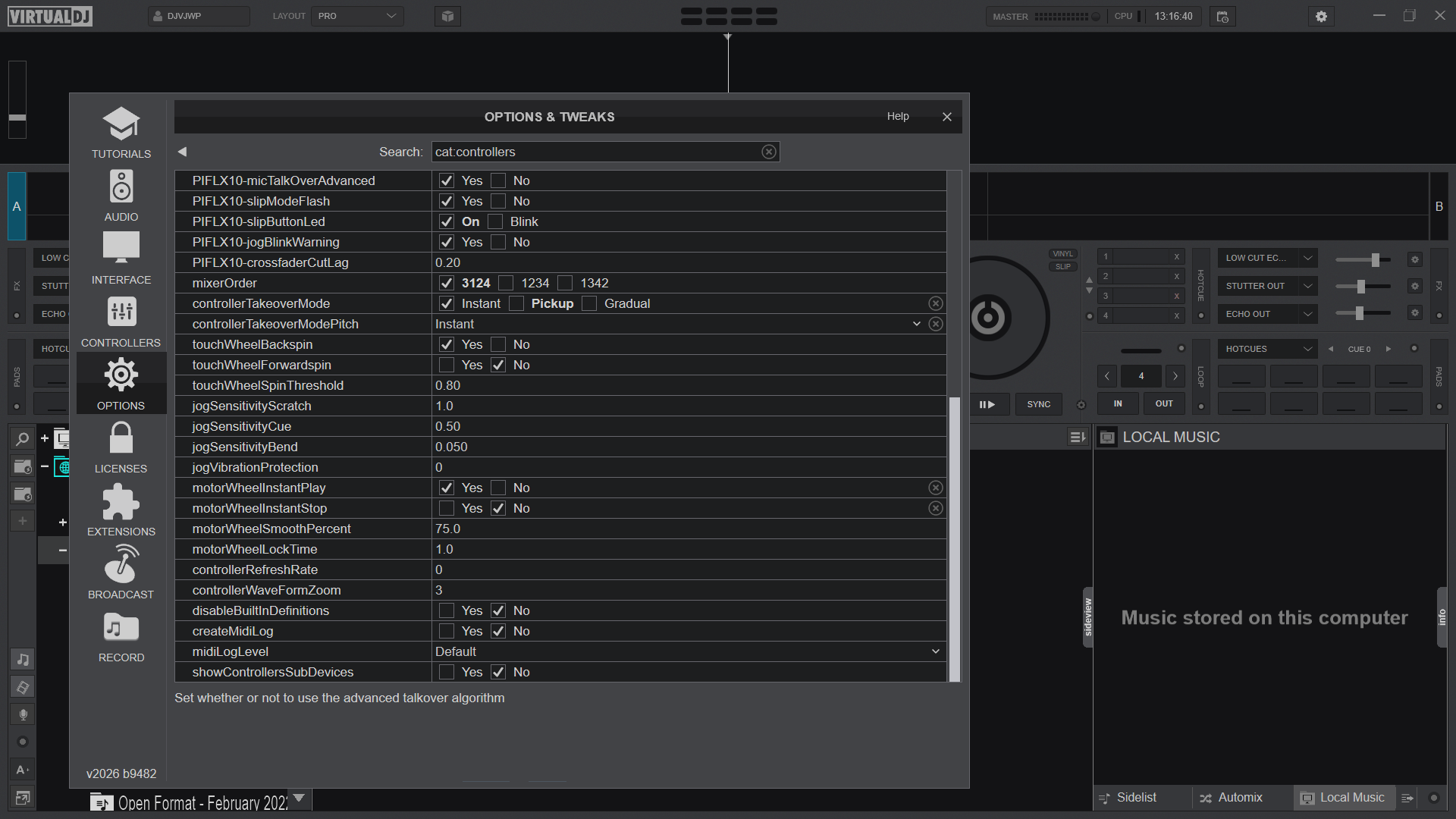Check Yes for showControllersSubDevices
The width and height of the screenshot is (1456, 819).
coord(447,672)
